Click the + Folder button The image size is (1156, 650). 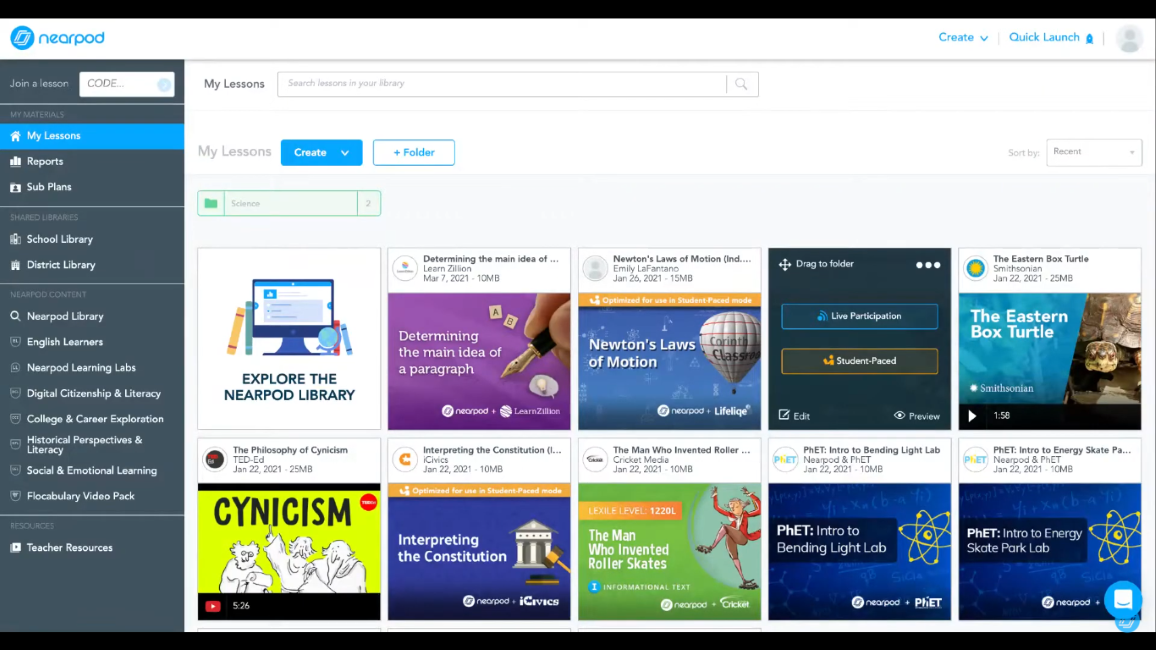[414, 153]
